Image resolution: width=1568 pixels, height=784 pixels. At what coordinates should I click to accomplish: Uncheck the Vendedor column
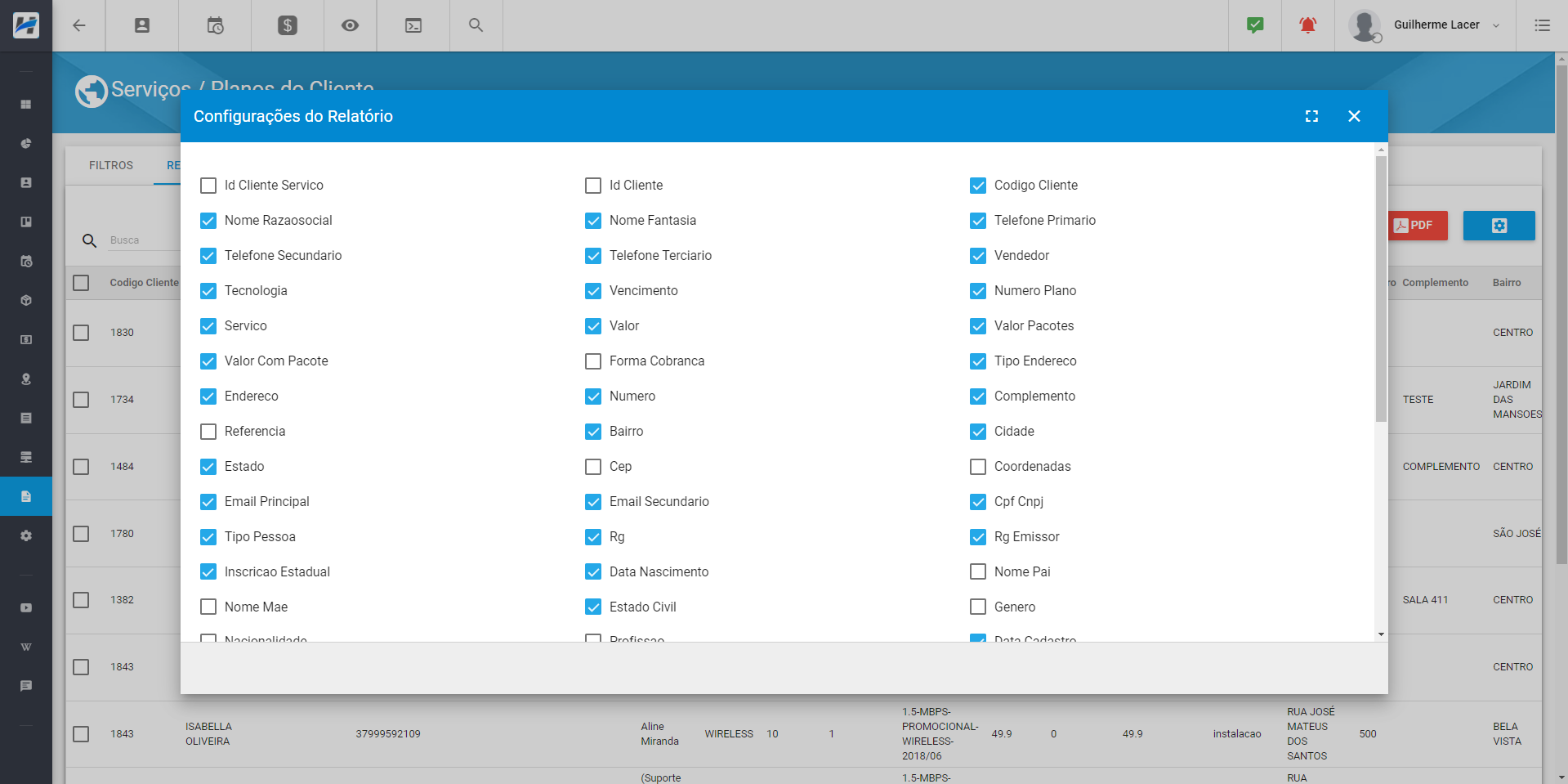point(978,256)
